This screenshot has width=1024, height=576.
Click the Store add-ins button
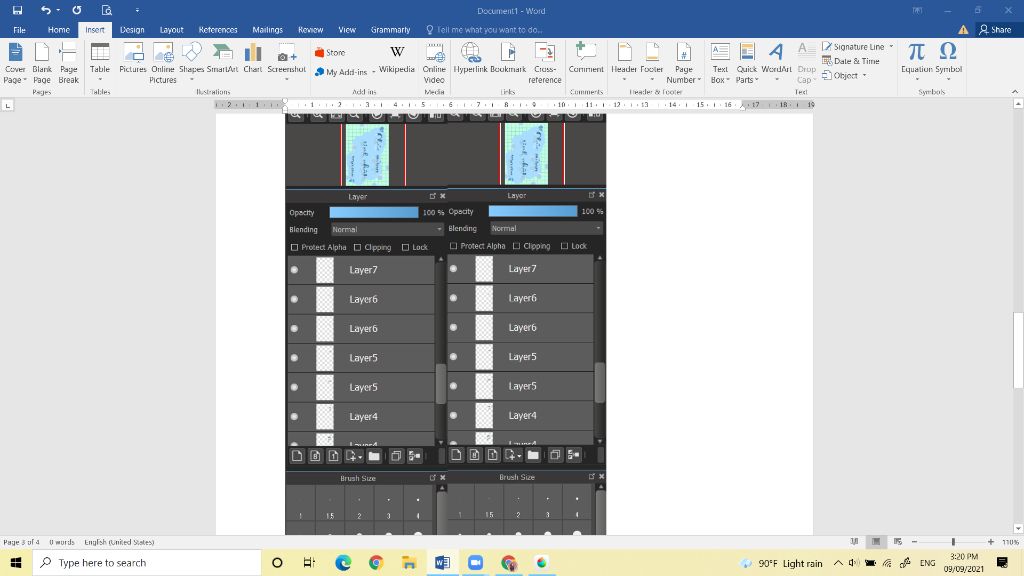[330, 52]
